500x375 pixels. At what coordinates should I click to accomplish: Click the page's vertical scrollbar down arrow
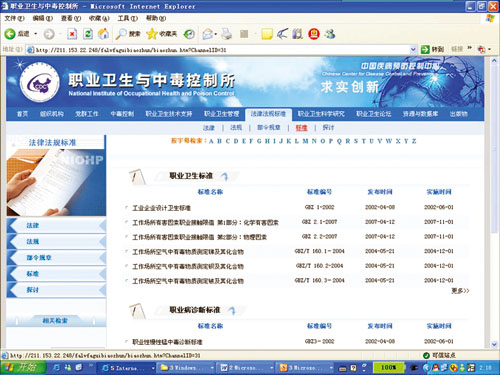point(494,344)
